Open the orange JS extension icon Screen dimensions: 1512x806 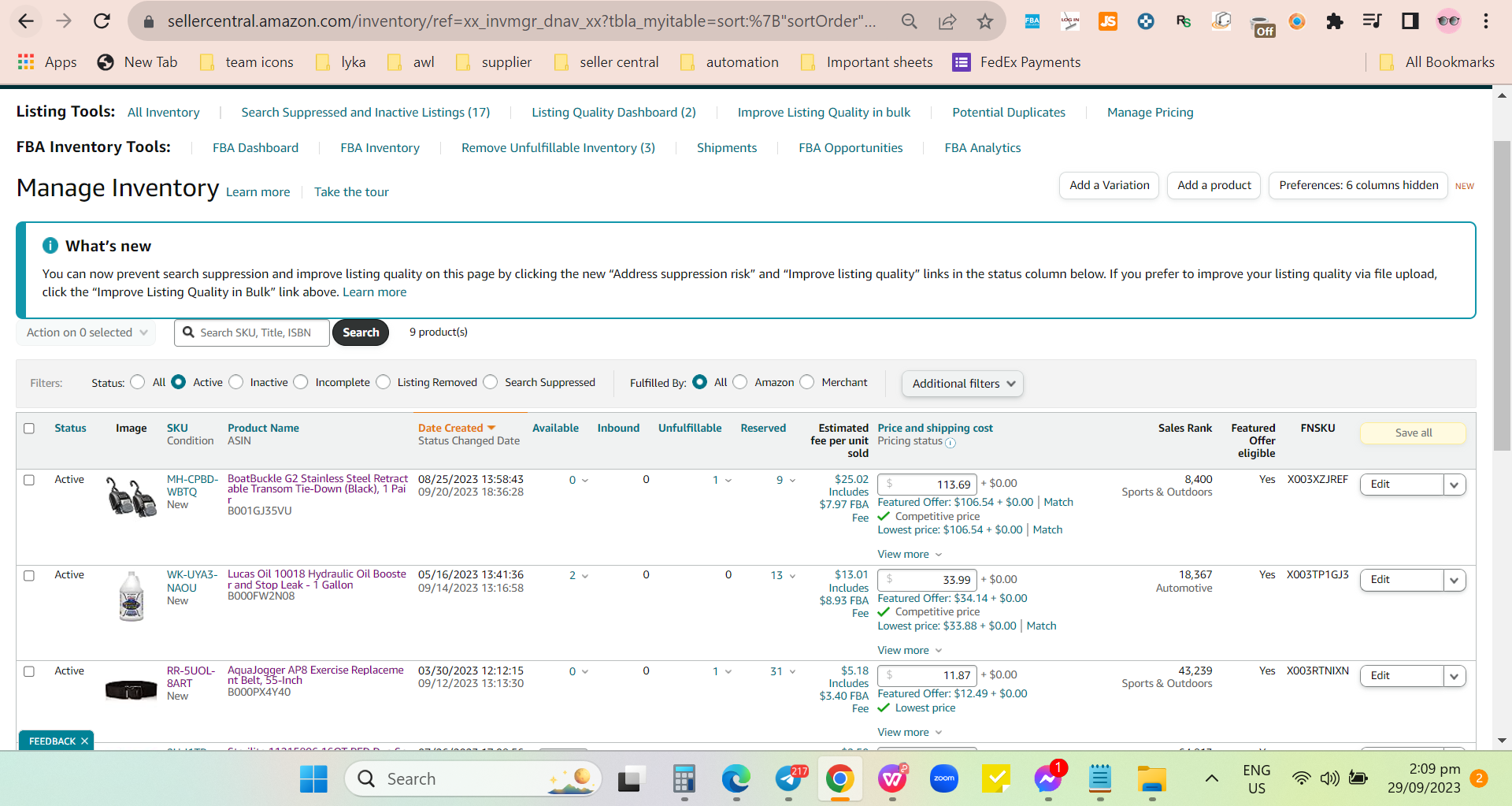pos(1107,21)
